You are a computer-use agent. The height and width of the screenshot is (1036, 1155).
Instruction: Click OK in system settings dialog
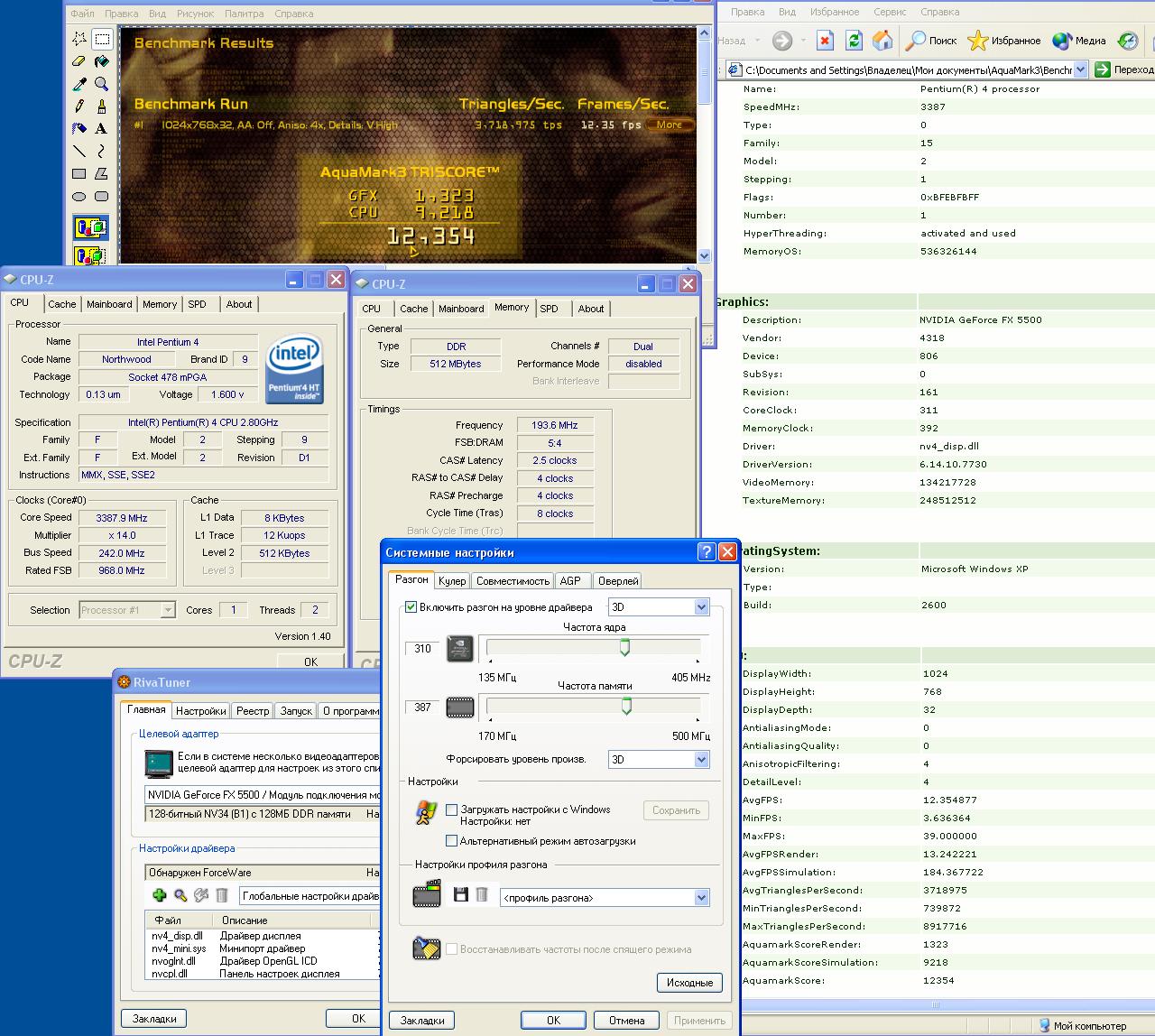coord(553,1021)
